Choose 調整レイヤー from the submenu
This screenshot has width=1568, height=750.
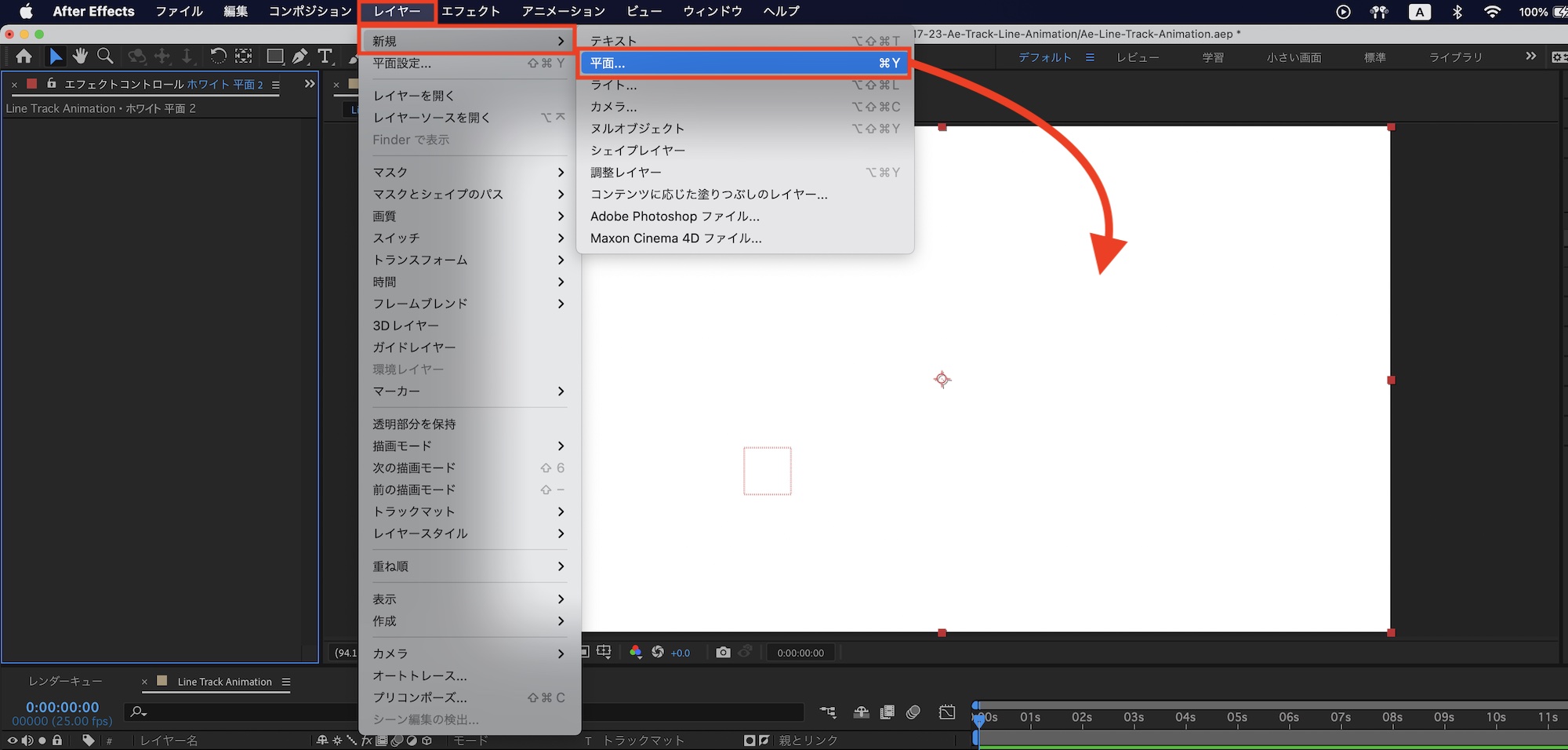(x=745, y=173)
